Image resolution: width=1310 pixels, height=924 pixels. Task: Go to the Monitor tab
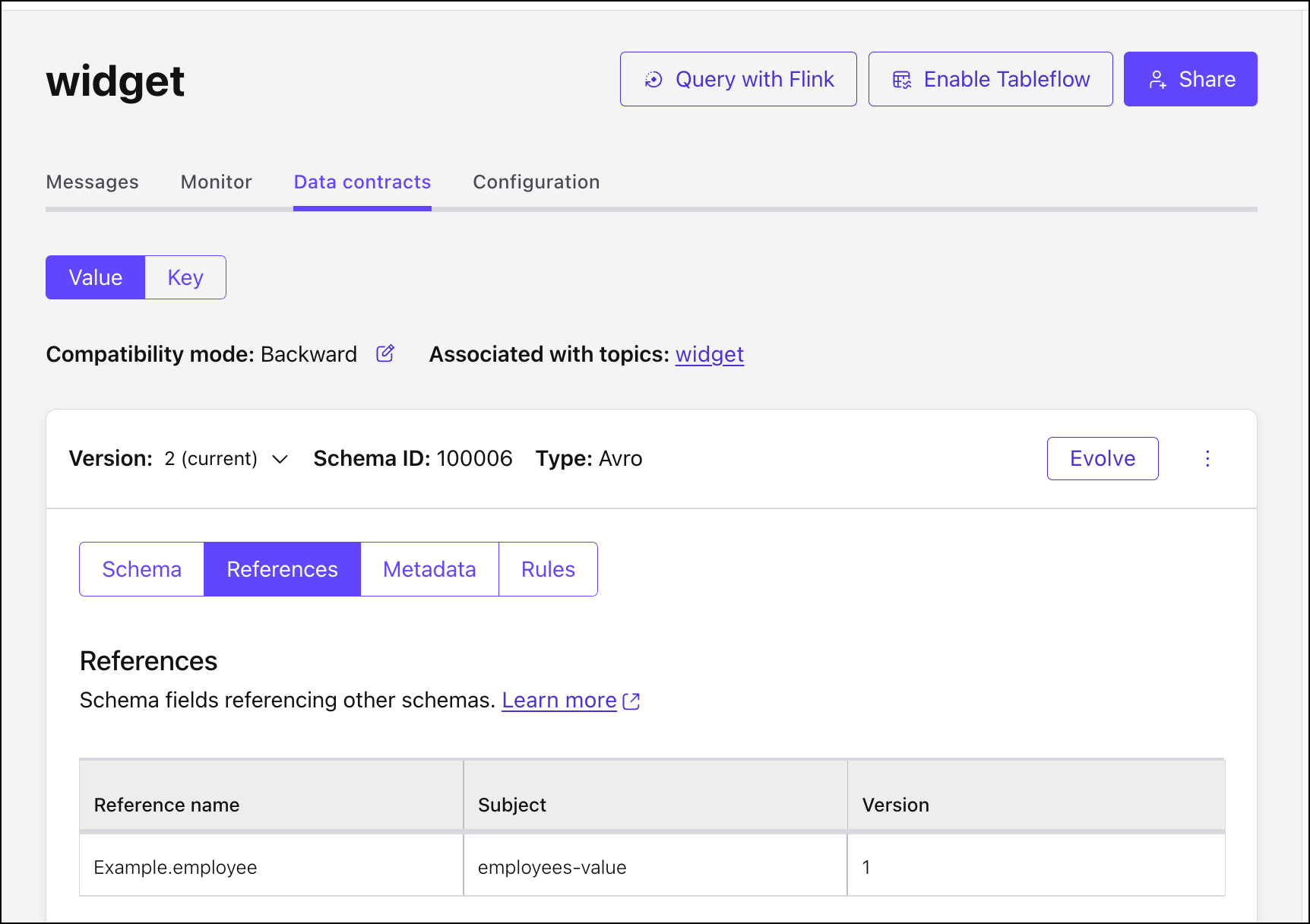pos(216,182)
